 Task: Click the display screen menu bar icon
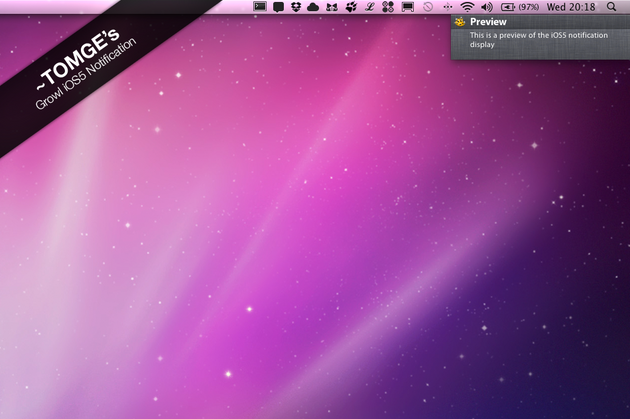407,7
